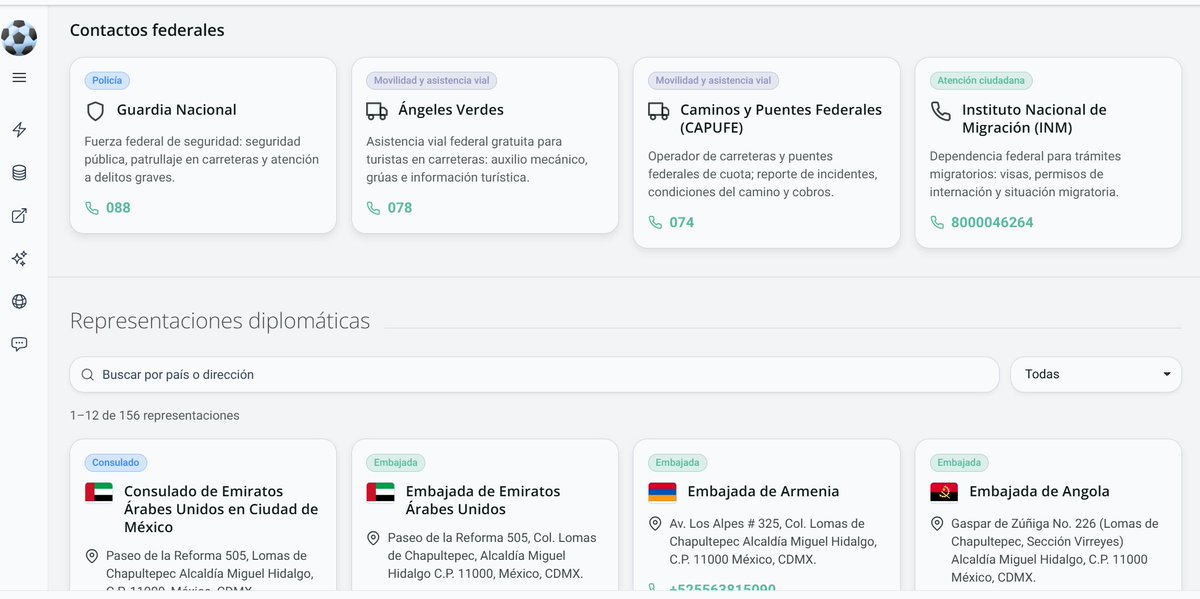Click Angola address Gaspar de Zúñiga No. 226
The image size is (1200, 599).
[1055, 551]
